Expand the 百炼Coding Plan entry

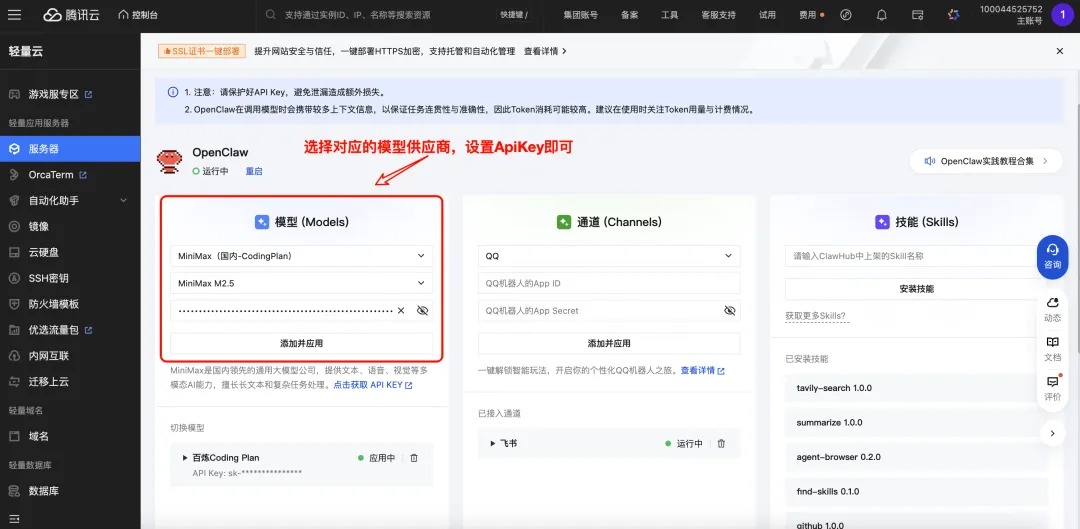[x=185, y=457]
